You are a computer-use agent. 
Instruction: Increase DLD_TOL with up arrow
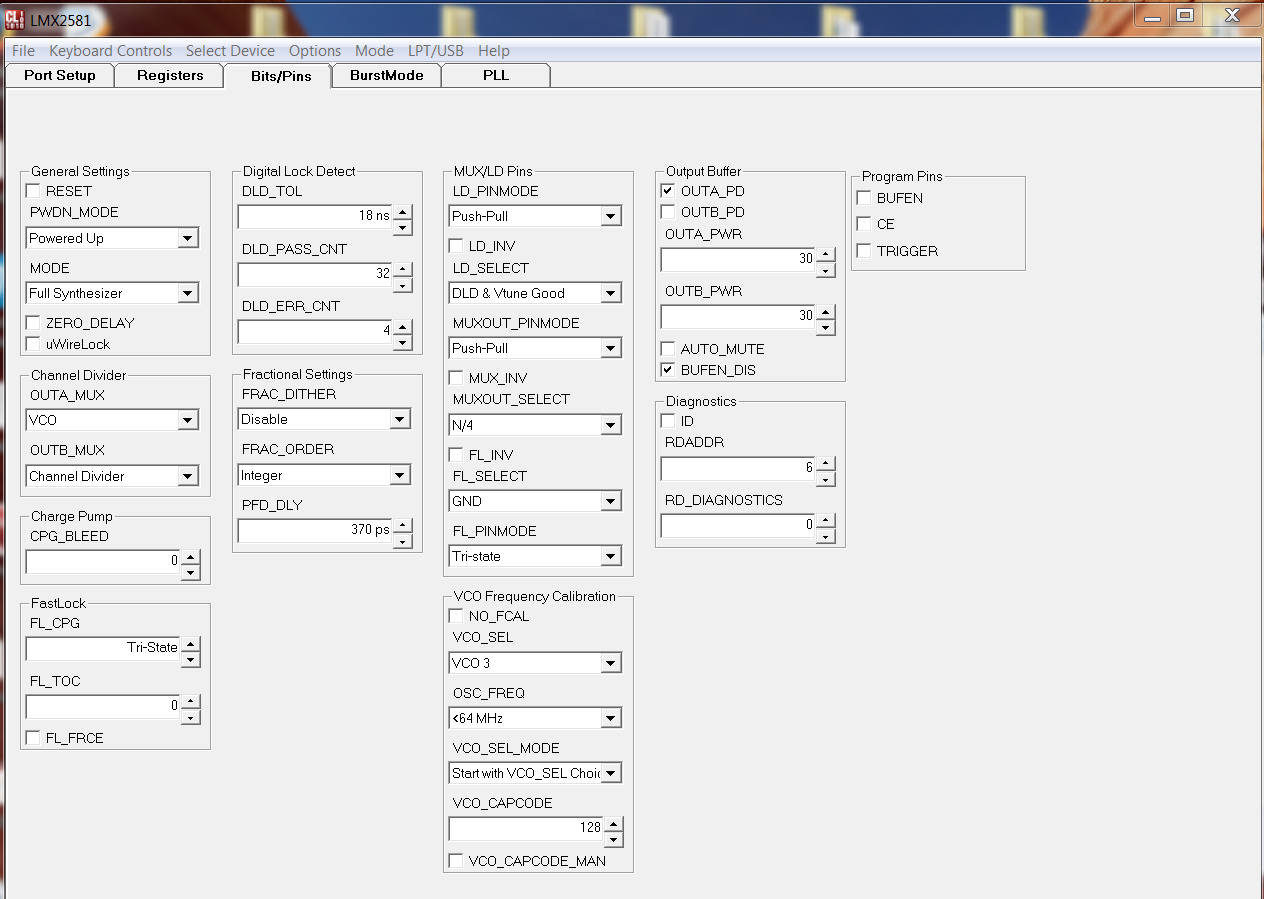pyautogui.click(x=402, y=211)
